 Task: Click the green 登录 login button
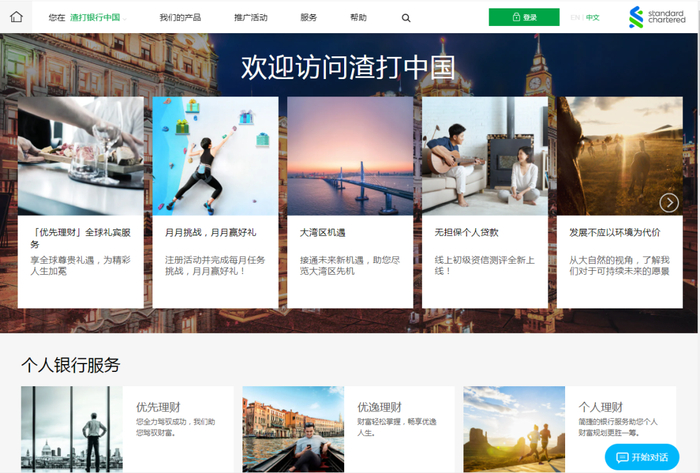[x=524, y=17]
